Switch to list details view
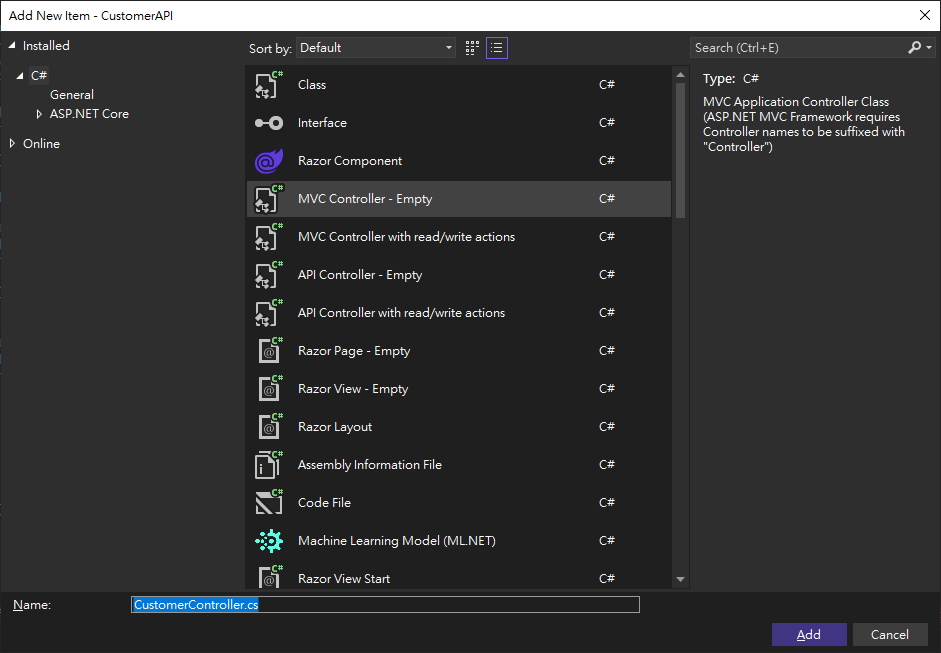The width and height of the screenshot is (941, 653). pyautogui.click(x=497, y=48)
